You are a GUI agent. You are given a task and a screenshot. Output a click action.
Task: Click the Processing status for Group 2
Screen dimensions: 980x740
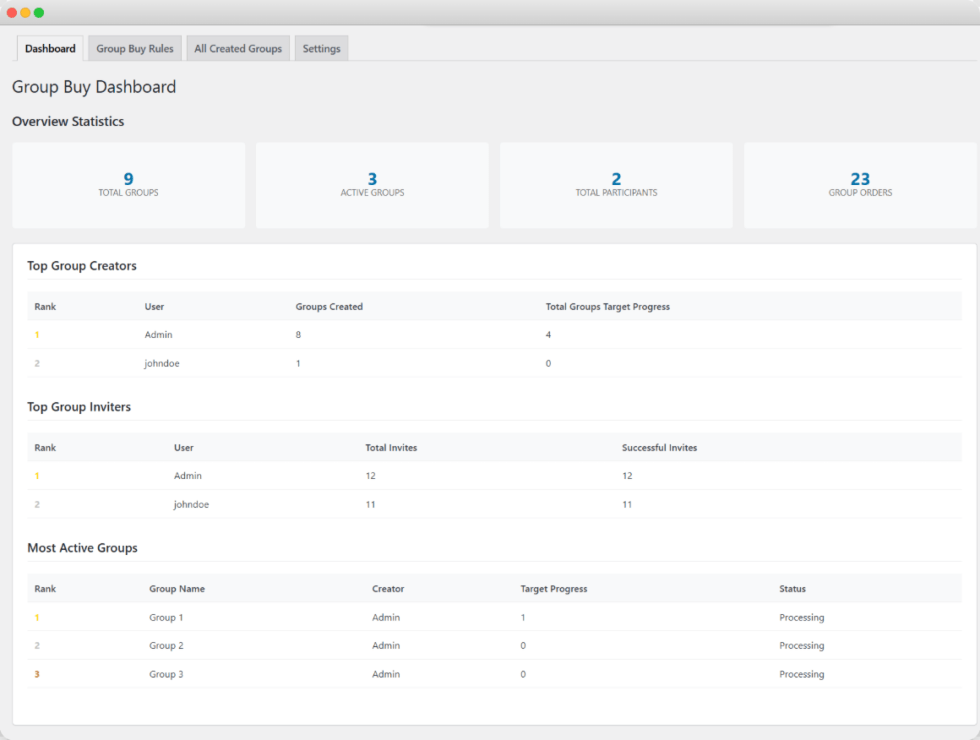point(801,646)
